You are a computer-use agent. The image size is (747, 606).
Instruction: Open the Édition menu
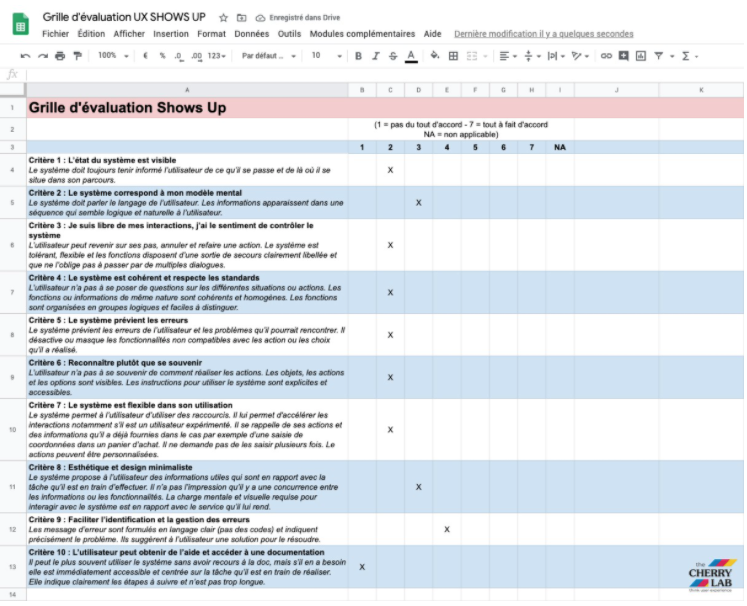click(91, 34)
